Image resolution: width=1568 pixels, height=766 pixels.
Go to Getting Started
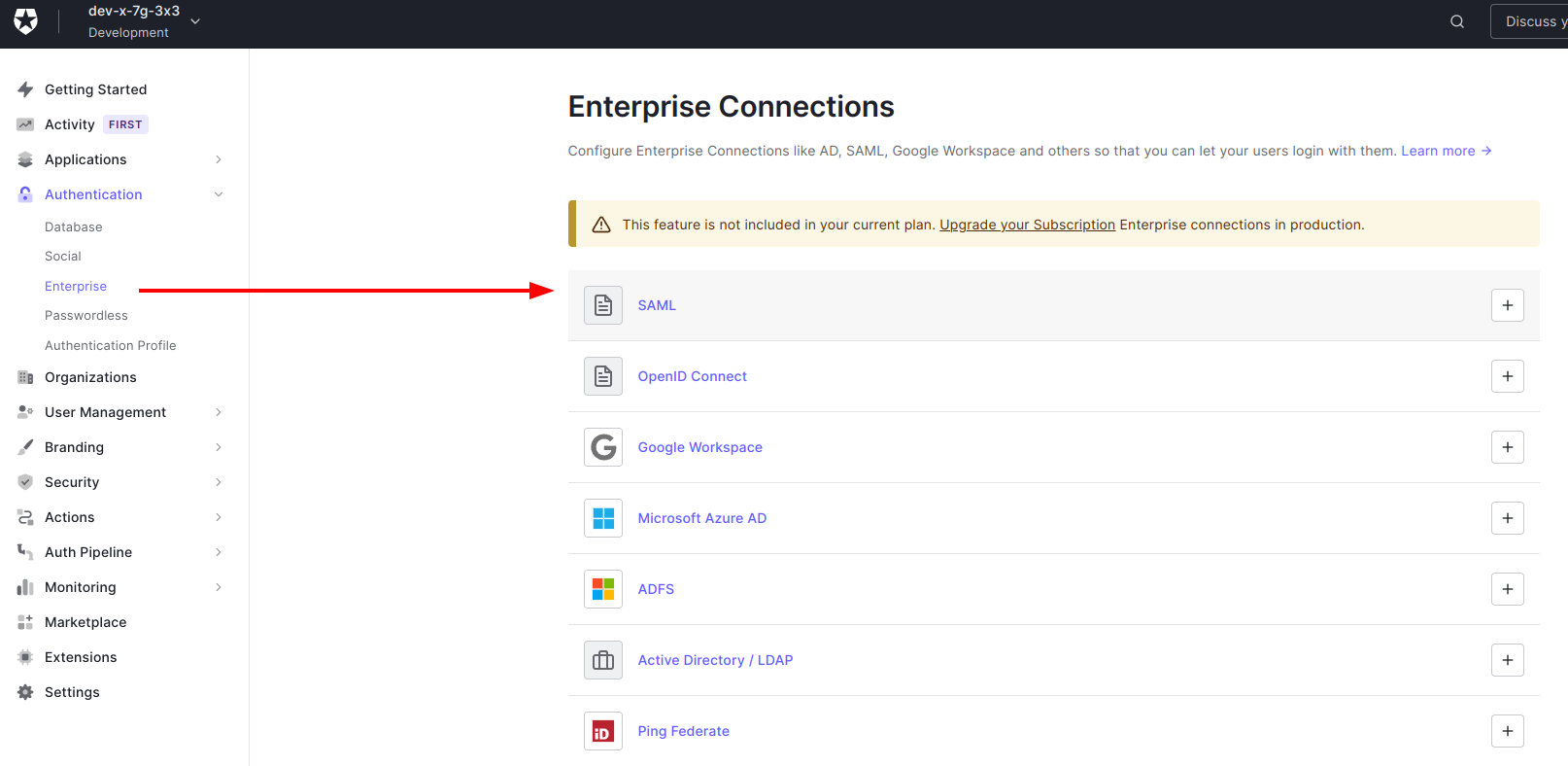pos(95,89)
